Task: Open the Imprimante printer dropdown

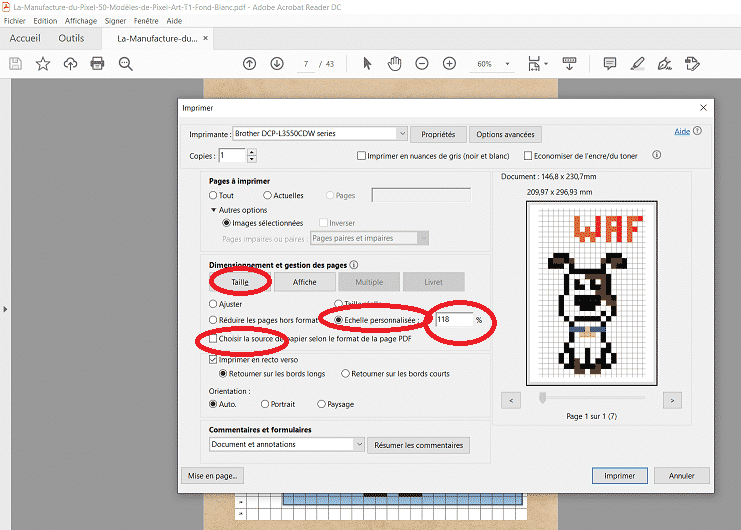Action: [402, 134]
